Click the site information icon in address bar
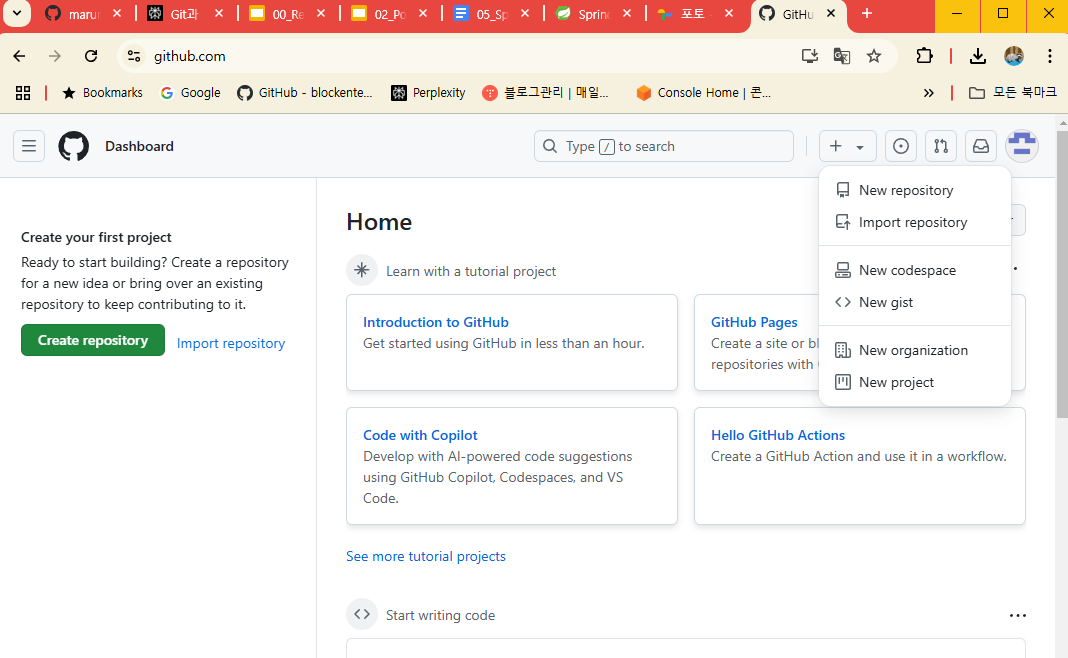 (x=134, y=56)
